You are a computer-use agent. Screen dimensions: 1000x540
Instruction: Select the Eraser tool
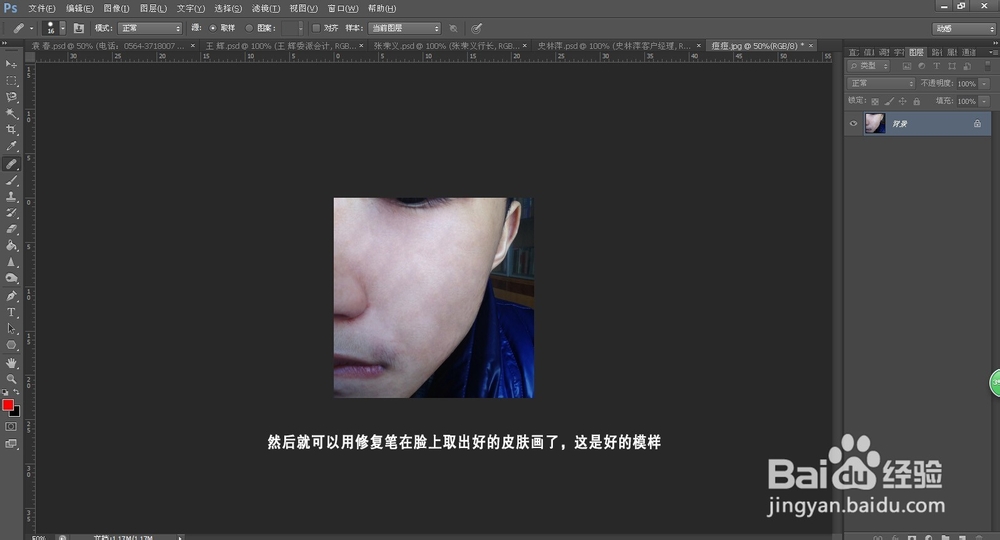click(11, 230)
